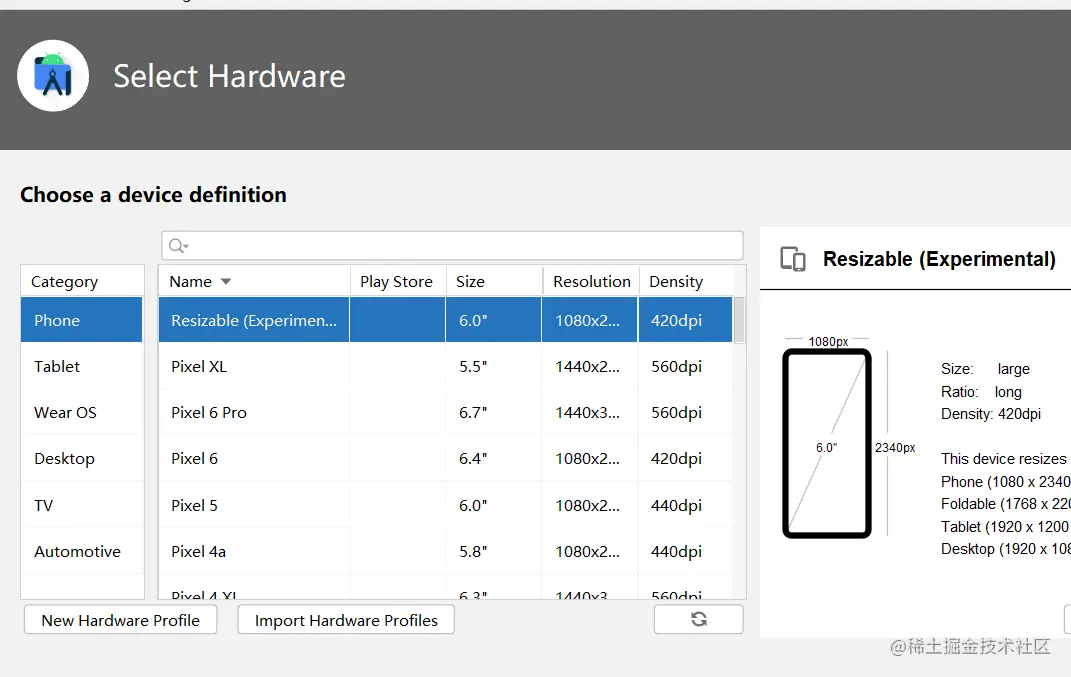The height and width of the screenshot is (677, 1071).
Task: Click the device icon beside Resizable (Experimental)
Action: [793, 259]
